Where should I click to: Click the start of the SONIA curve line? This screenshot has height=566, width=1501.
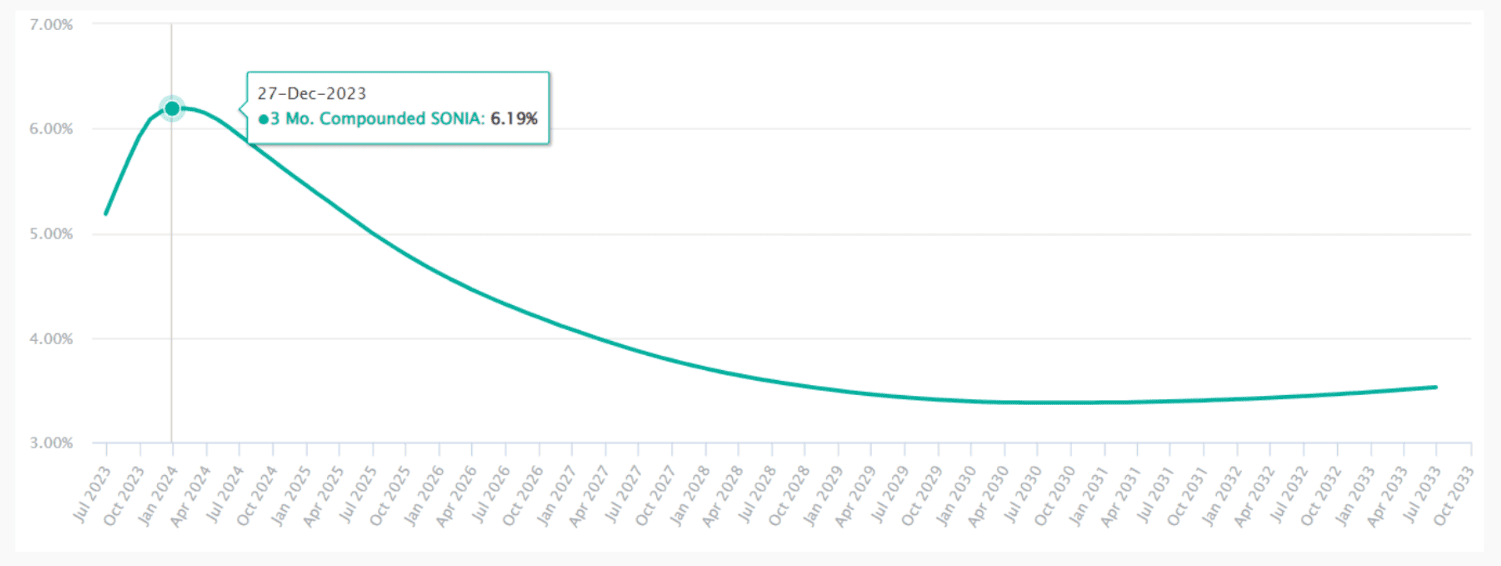pyautogui.click(x=106, y=213)
